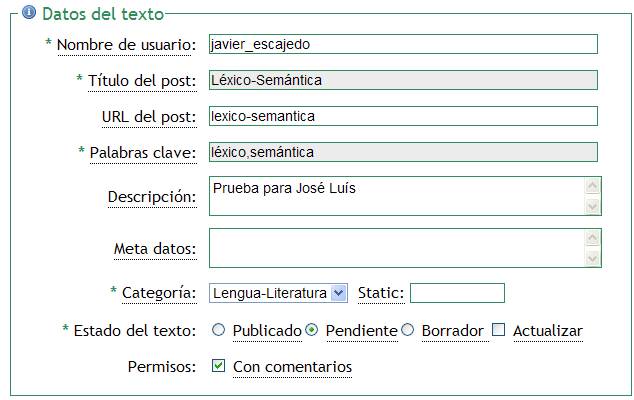The image size is (634, 400).
Task: Click into the Nombre de usuario field
Action: (403, 44)
